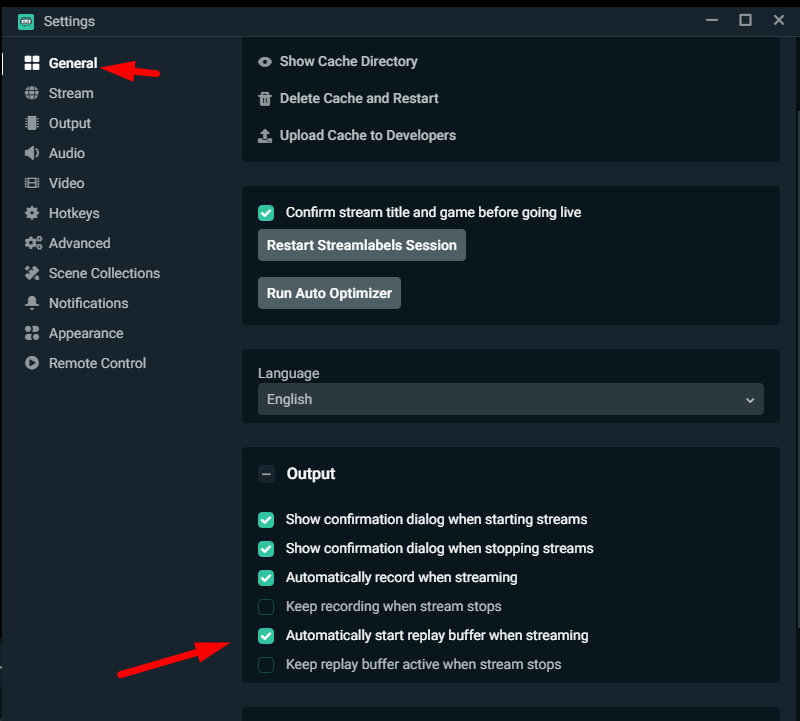Screen dimensions: 800x721
Task: Click the Notifications bell icon
Action: coord(32,303)
